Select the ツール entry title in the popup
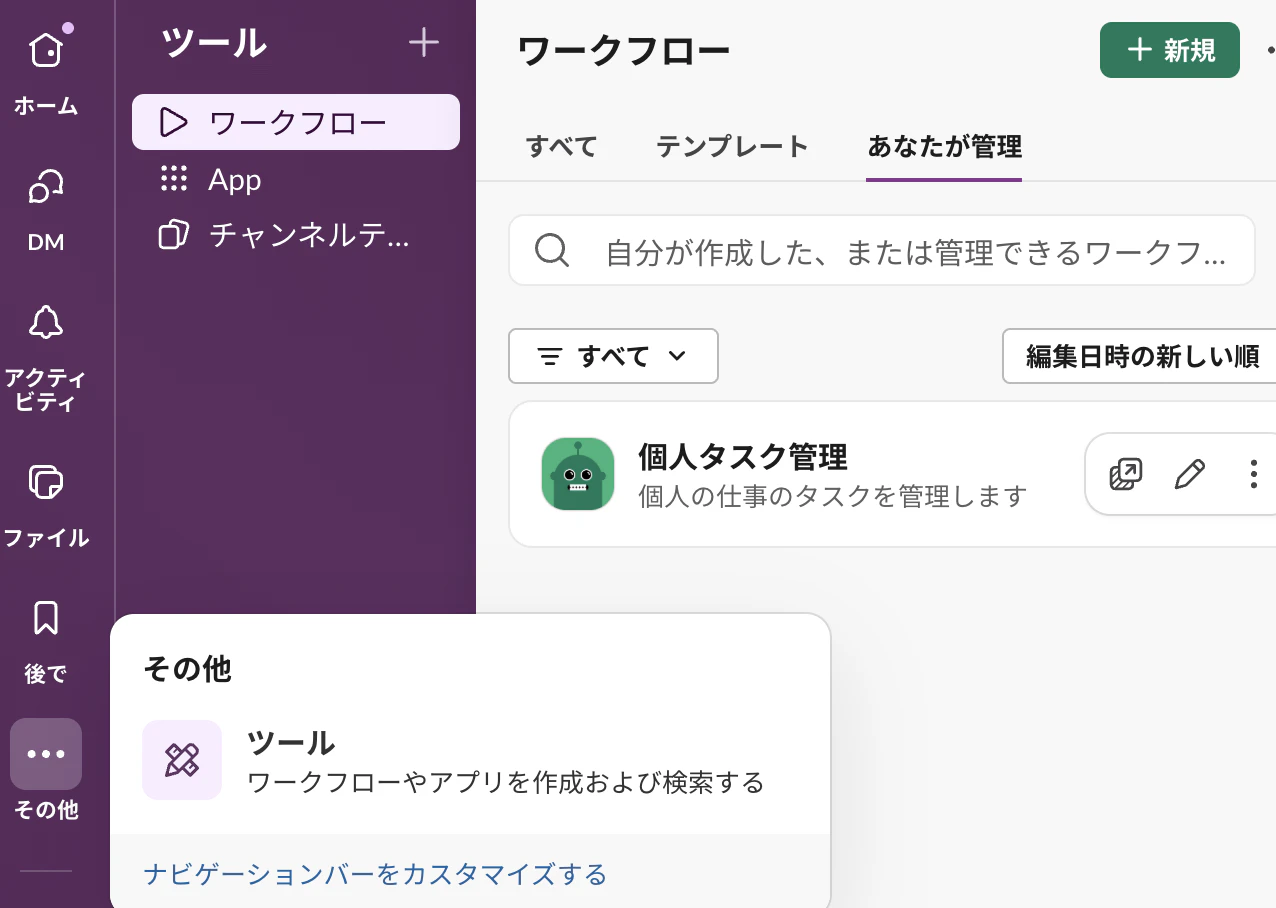 point(291,743)
